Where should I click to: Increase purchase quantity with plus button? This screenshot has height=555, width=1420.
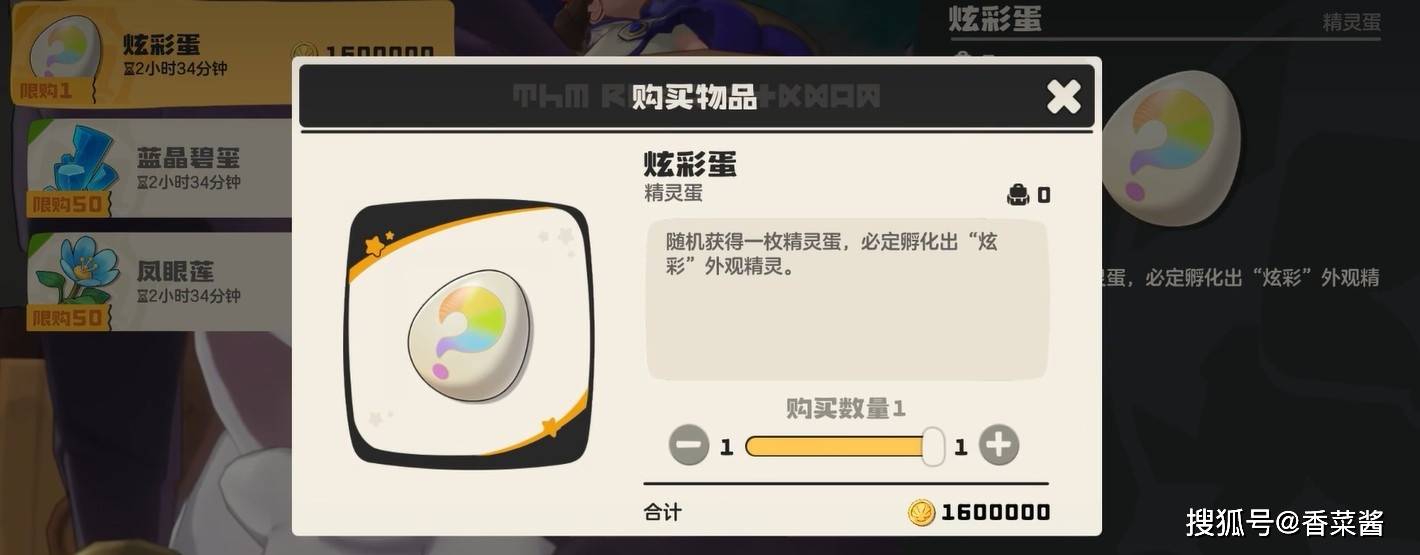click(999, 445)
